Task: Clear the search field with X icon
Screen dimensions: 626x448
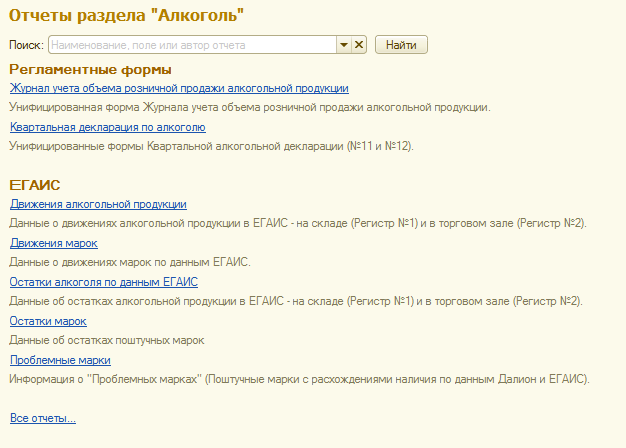Action: (x=359, y=45)
